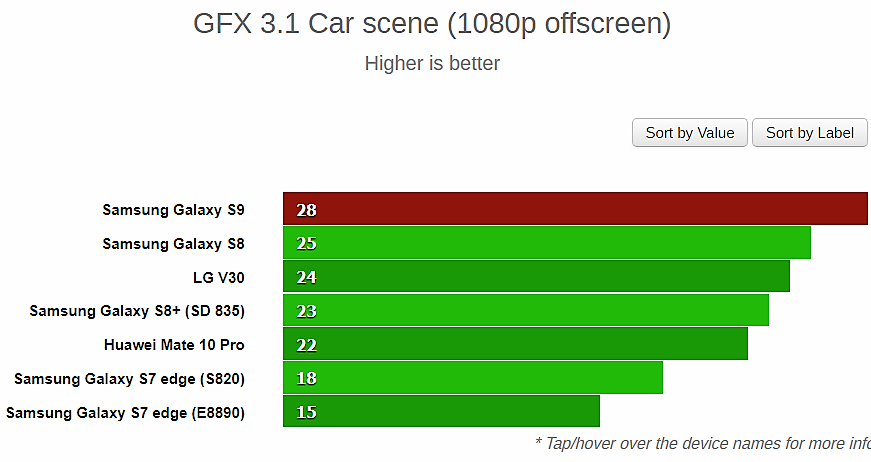
Task: Click the Sort by Value button
Action: pyautogui.click(x=690, y=133)
